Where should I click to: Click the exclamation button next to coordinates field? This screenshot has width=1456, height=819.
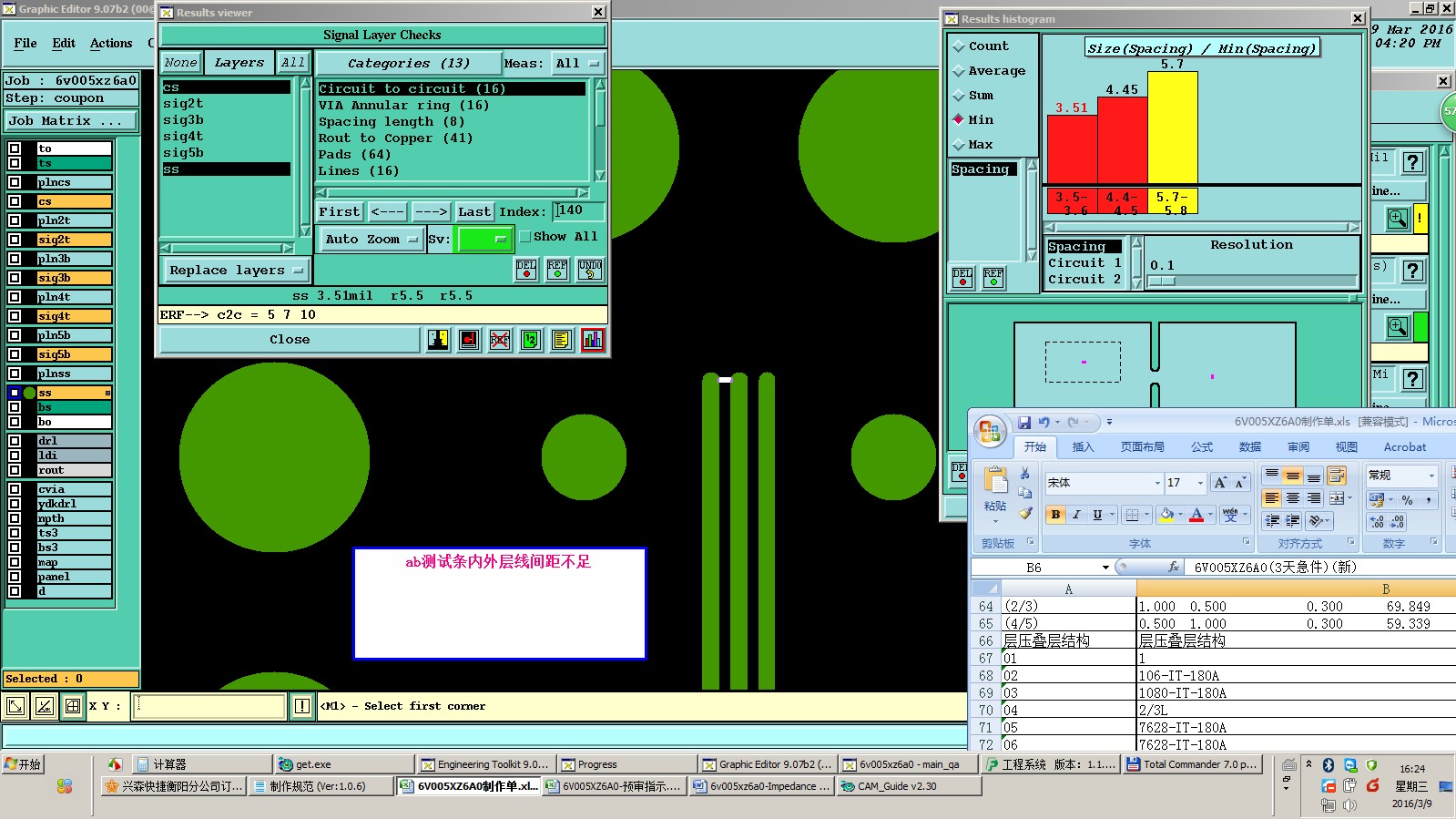click(x=302, y=706)
